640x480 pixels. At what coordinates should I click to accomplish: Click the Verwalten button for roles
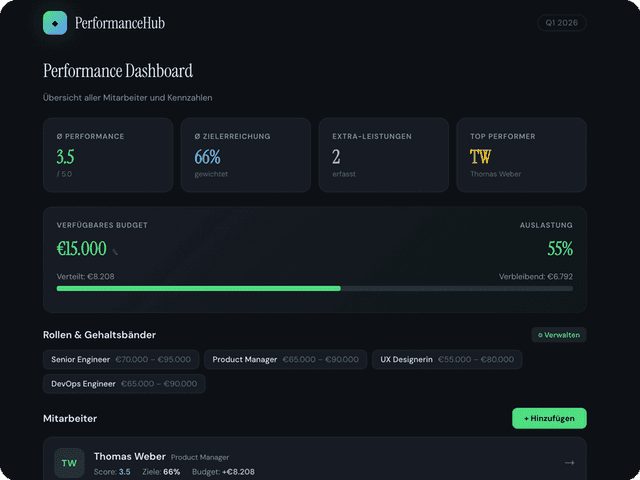pos(559,335)
